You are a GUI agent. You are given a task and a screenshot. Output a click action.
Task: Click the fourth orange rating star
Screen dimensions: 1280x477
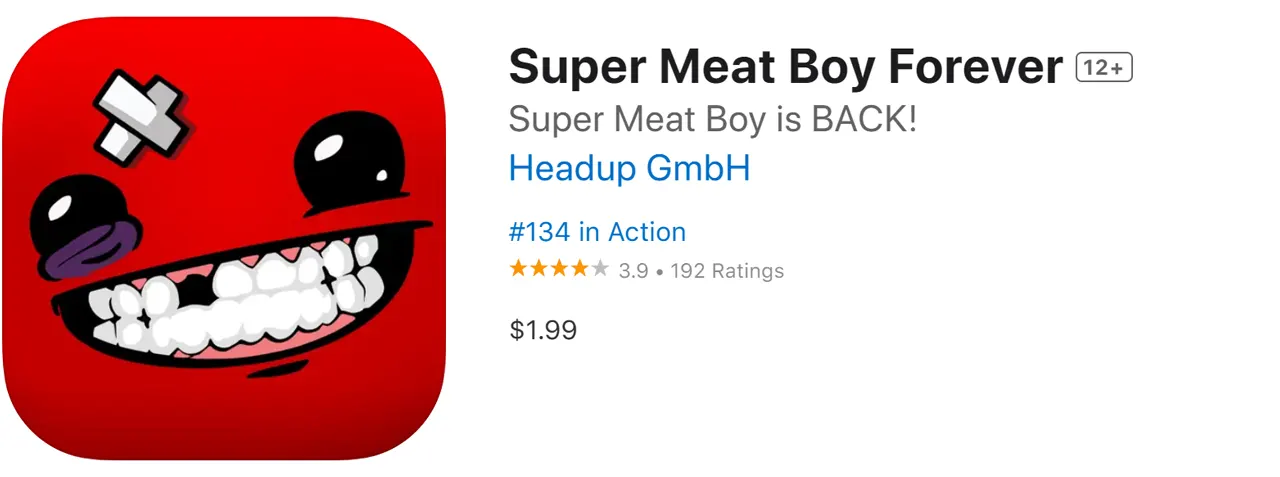click(580, 269)
